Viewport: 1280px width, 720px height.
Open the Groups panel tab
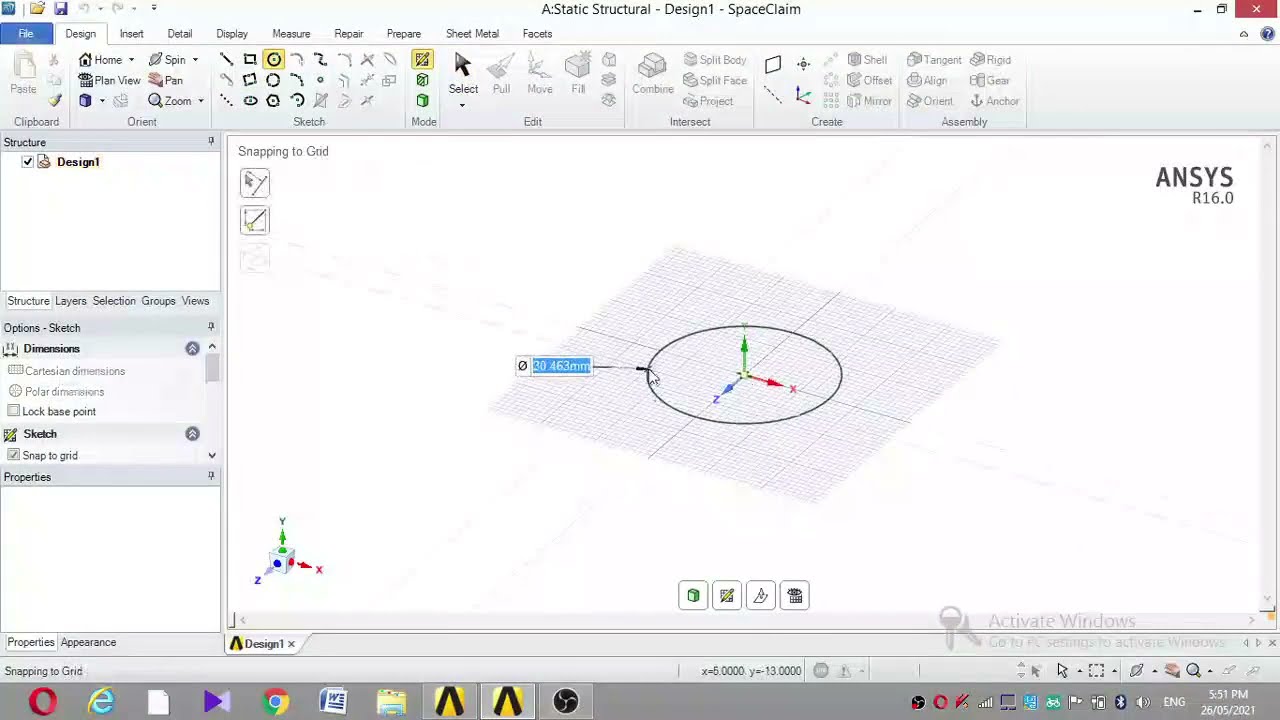coord(158,301)
